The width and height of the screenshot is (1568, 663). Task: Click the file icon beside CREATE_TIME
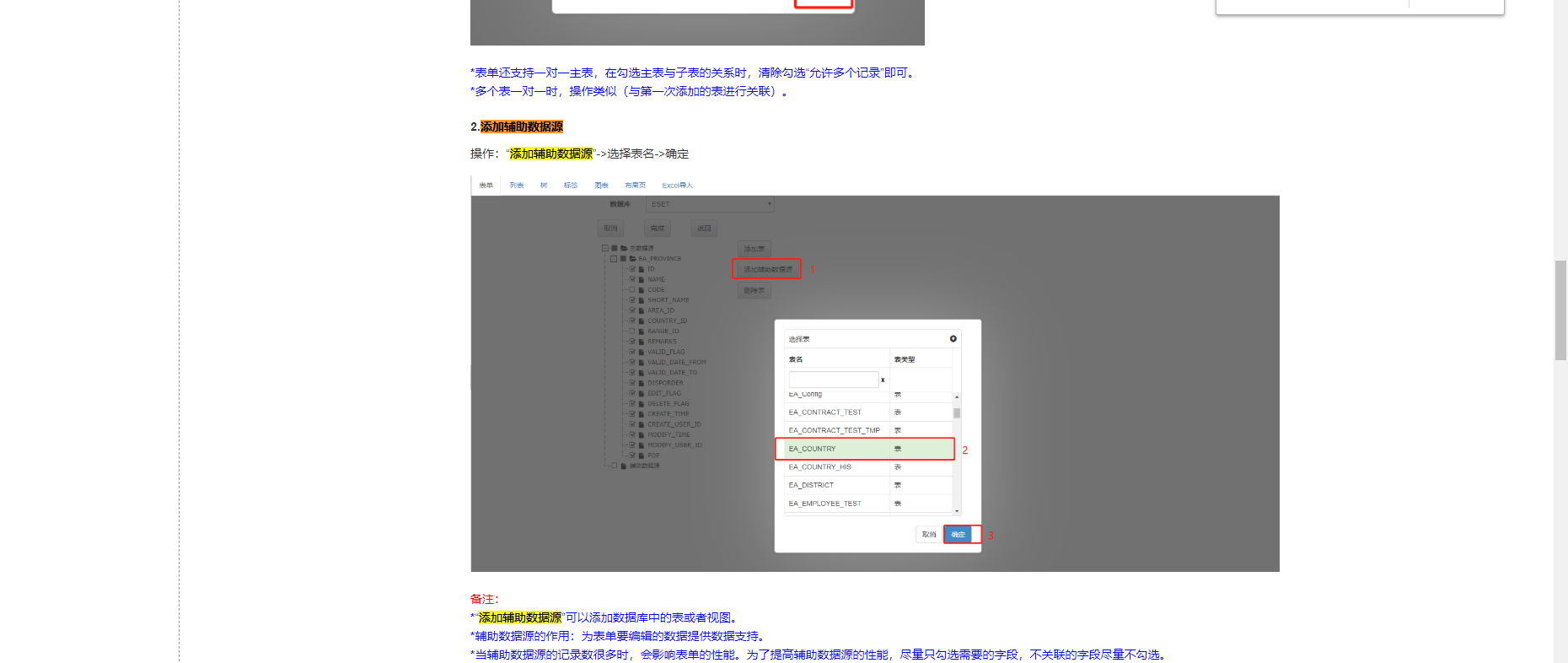pos(642,414)
